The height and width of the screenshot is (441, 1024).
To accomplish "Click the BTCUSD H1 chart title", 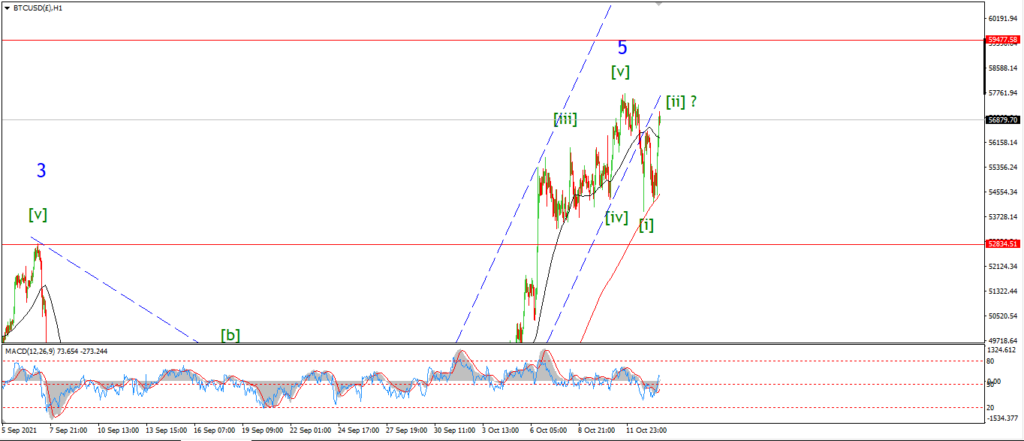I will tap(39, 8).
